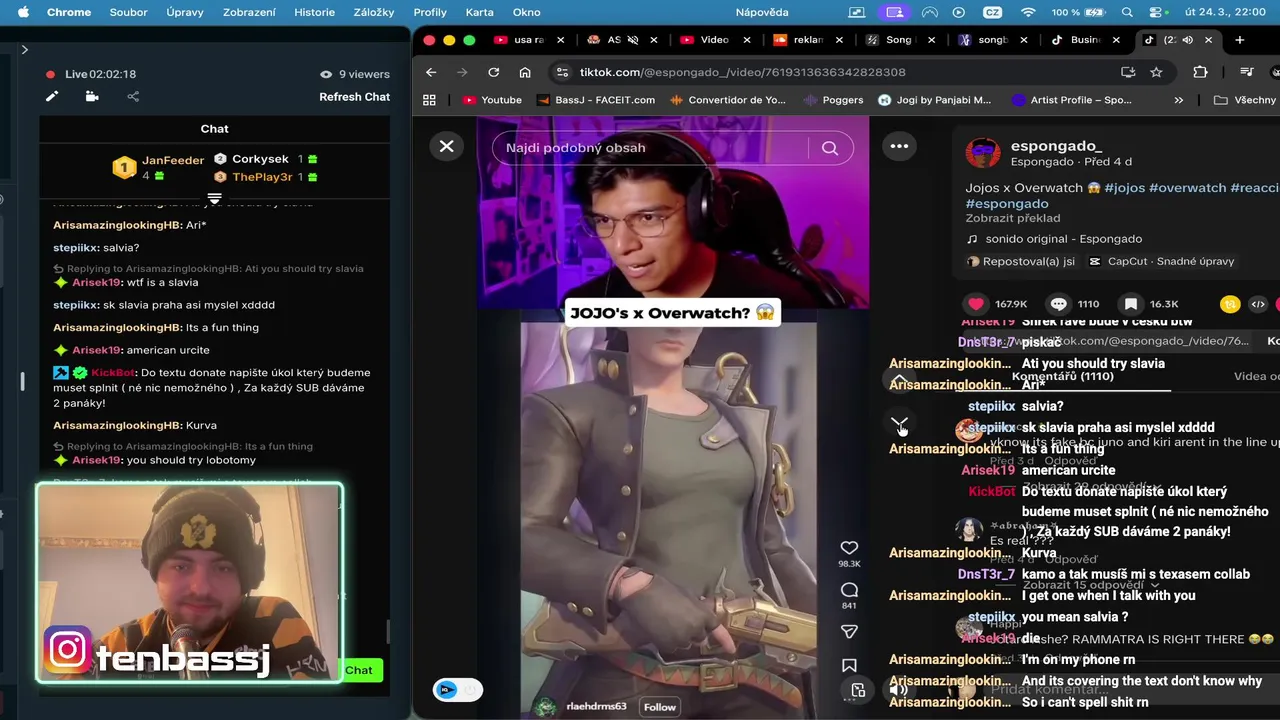Open the espongado_ profile name
1280x720 pixels.
click(1056, 146)
